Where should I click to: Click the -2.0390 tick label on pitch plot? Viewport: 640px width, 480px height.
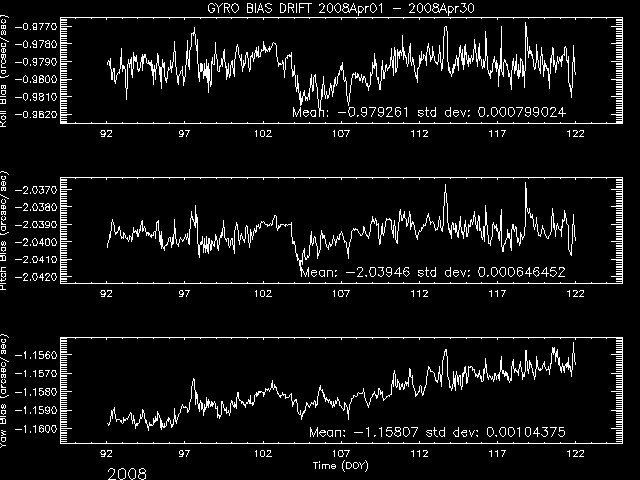tap(36, 225)
